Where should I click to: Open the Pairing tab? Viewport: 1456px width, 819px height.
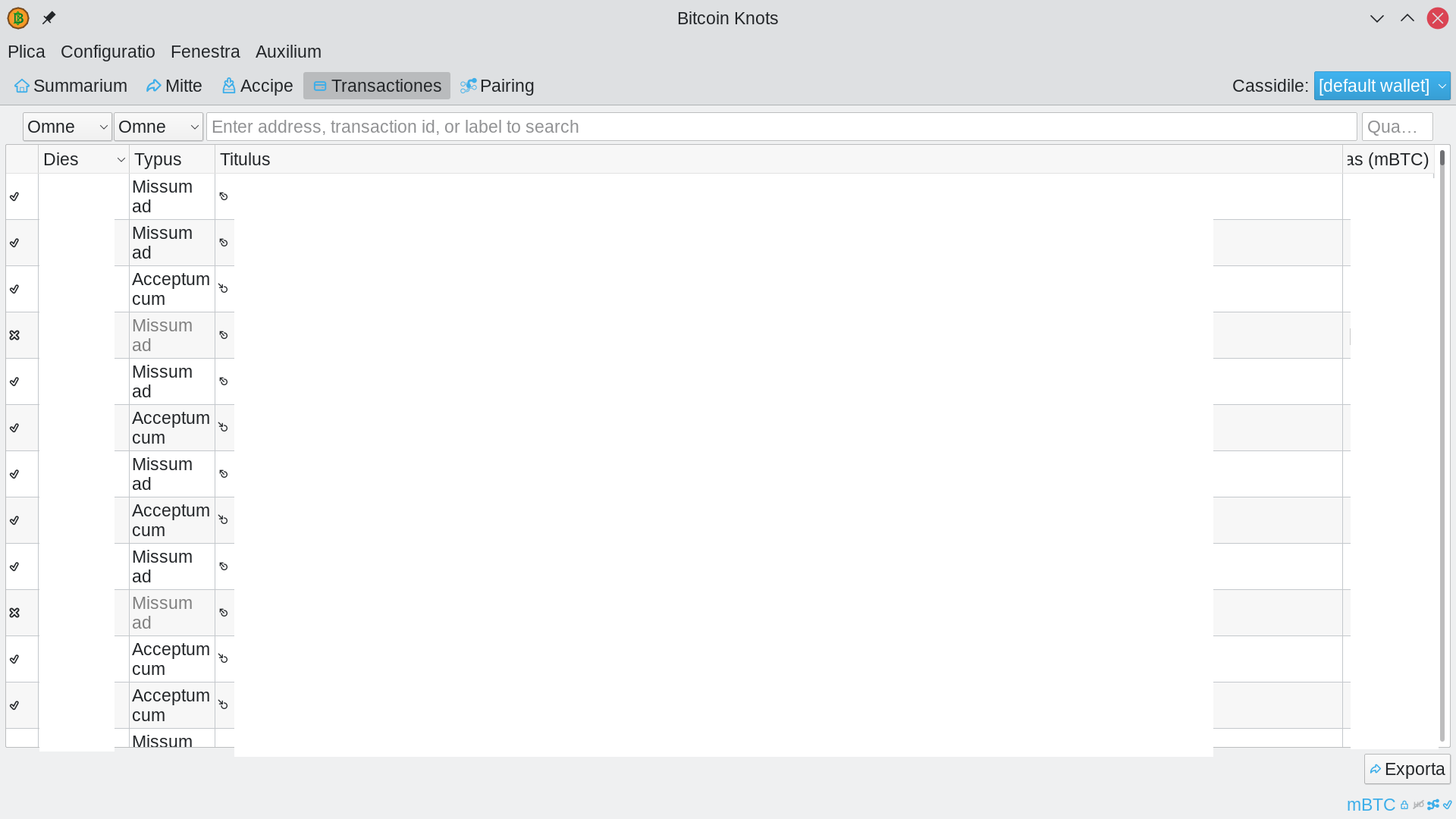click(x=497, y=86)
